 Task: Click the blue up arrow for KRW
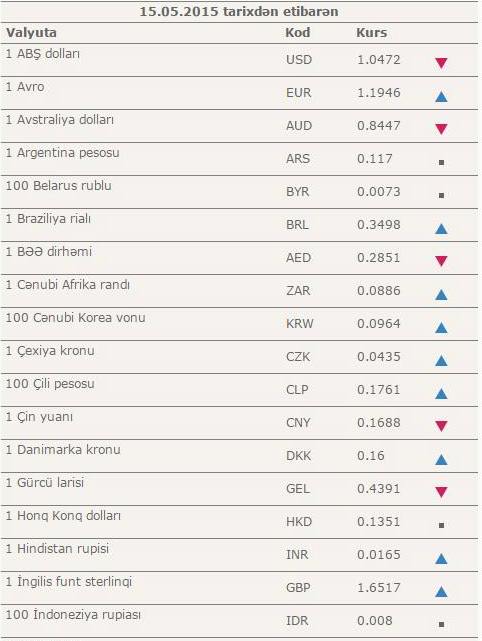point(441,327)
